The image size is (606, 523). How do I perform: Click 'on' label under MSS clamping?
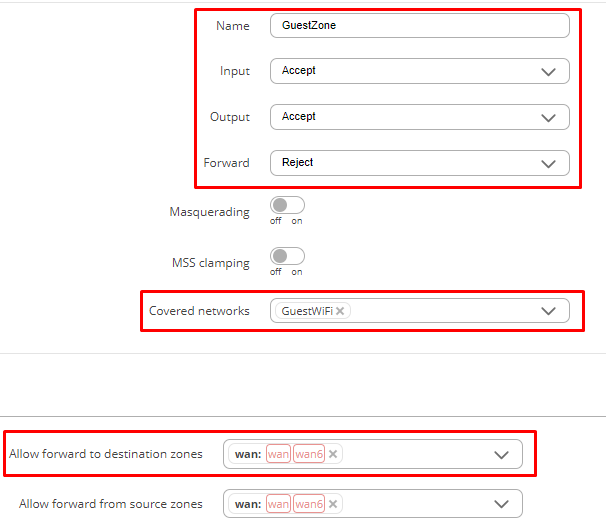click(x=297, y=272)
